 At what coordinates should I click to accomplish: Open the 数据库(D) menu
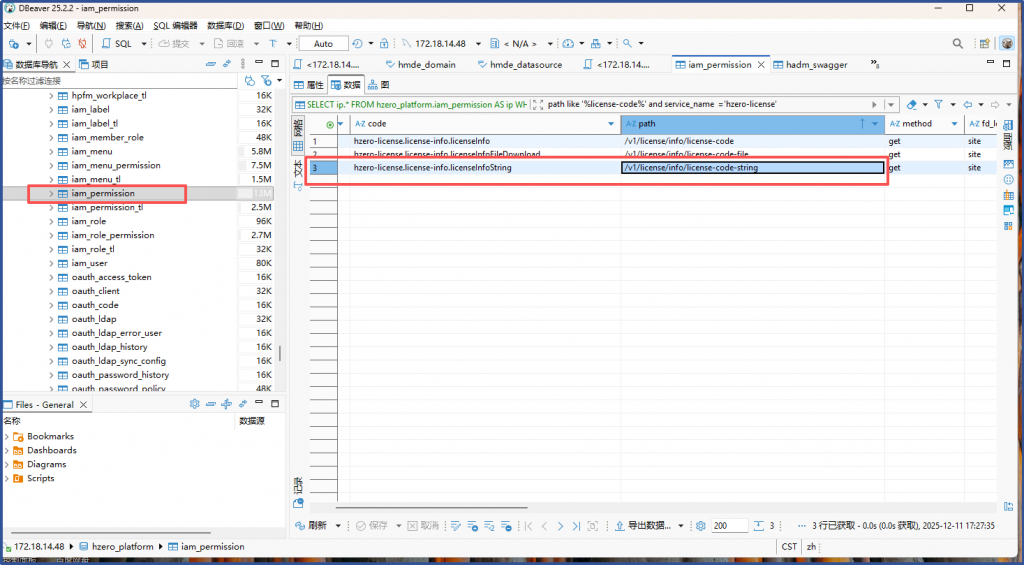(x=225, y=25)
